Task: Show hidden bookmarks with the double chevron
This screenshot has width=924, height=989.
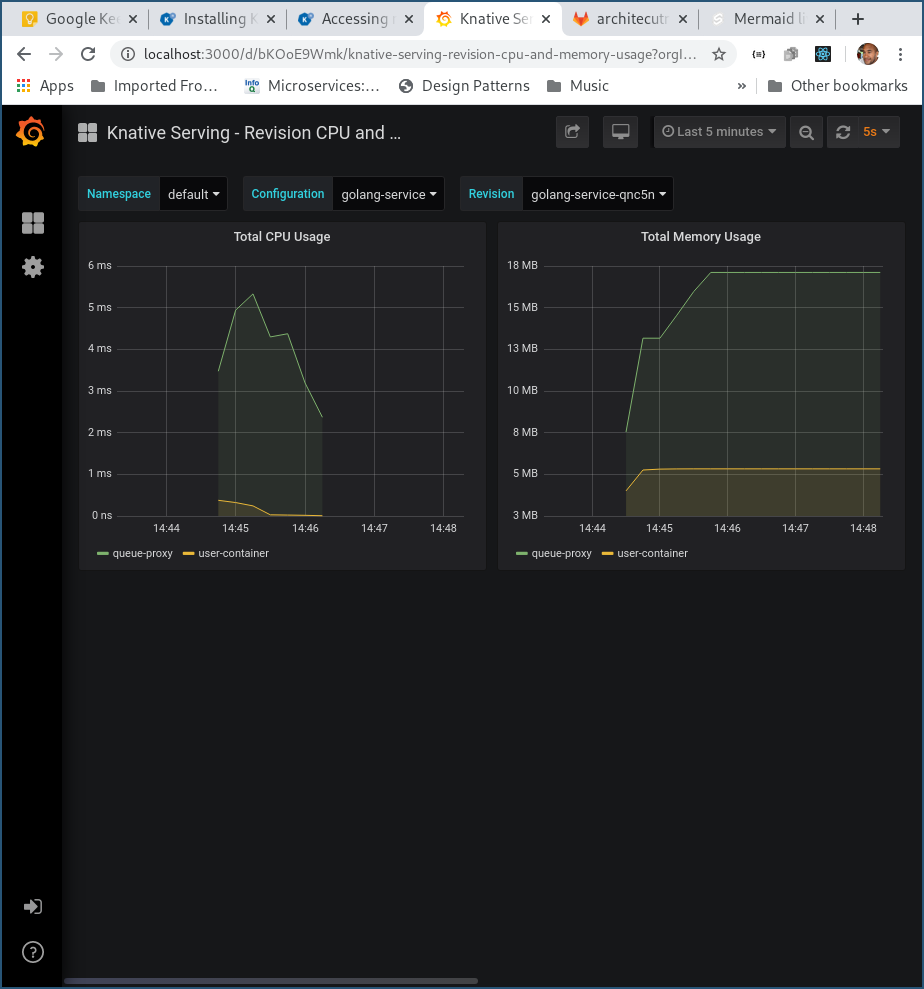Action: pyautogui.click(x=742, y=86)
